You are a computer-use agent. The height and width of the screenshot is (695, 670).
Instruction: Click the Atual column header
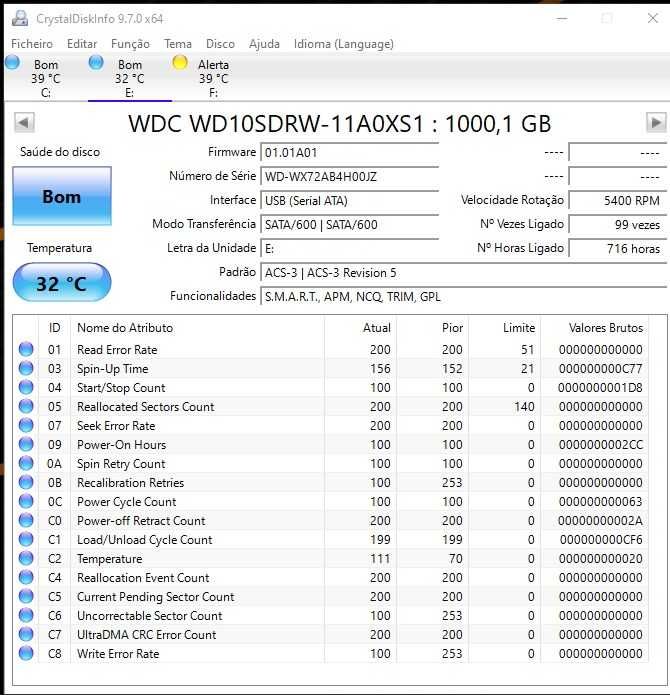pos(377,328)
